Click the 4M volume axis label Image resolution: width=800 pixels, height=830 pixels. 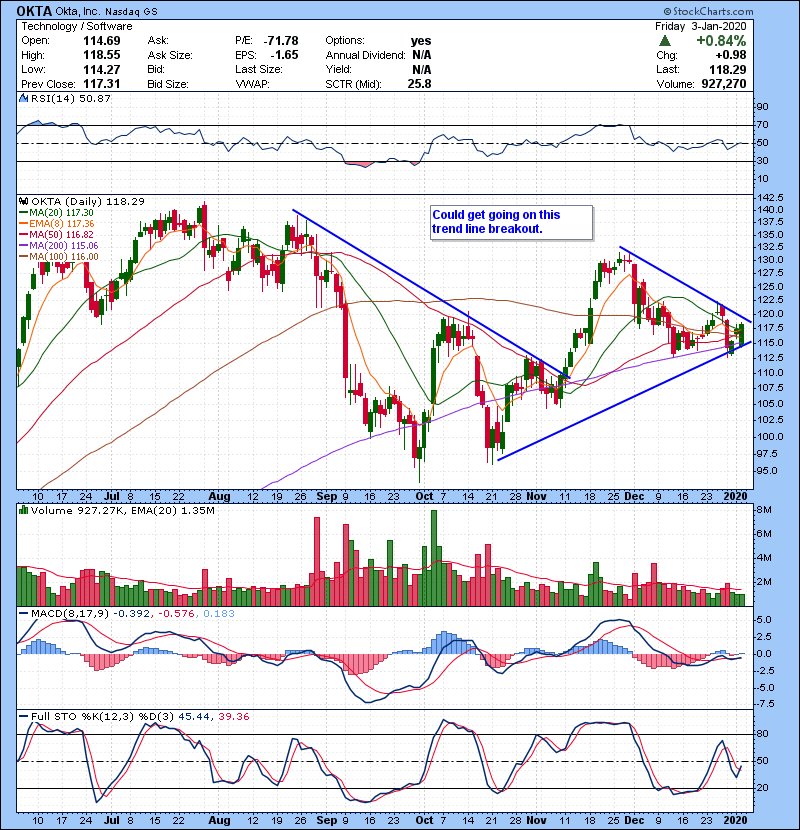coord(764,557)
